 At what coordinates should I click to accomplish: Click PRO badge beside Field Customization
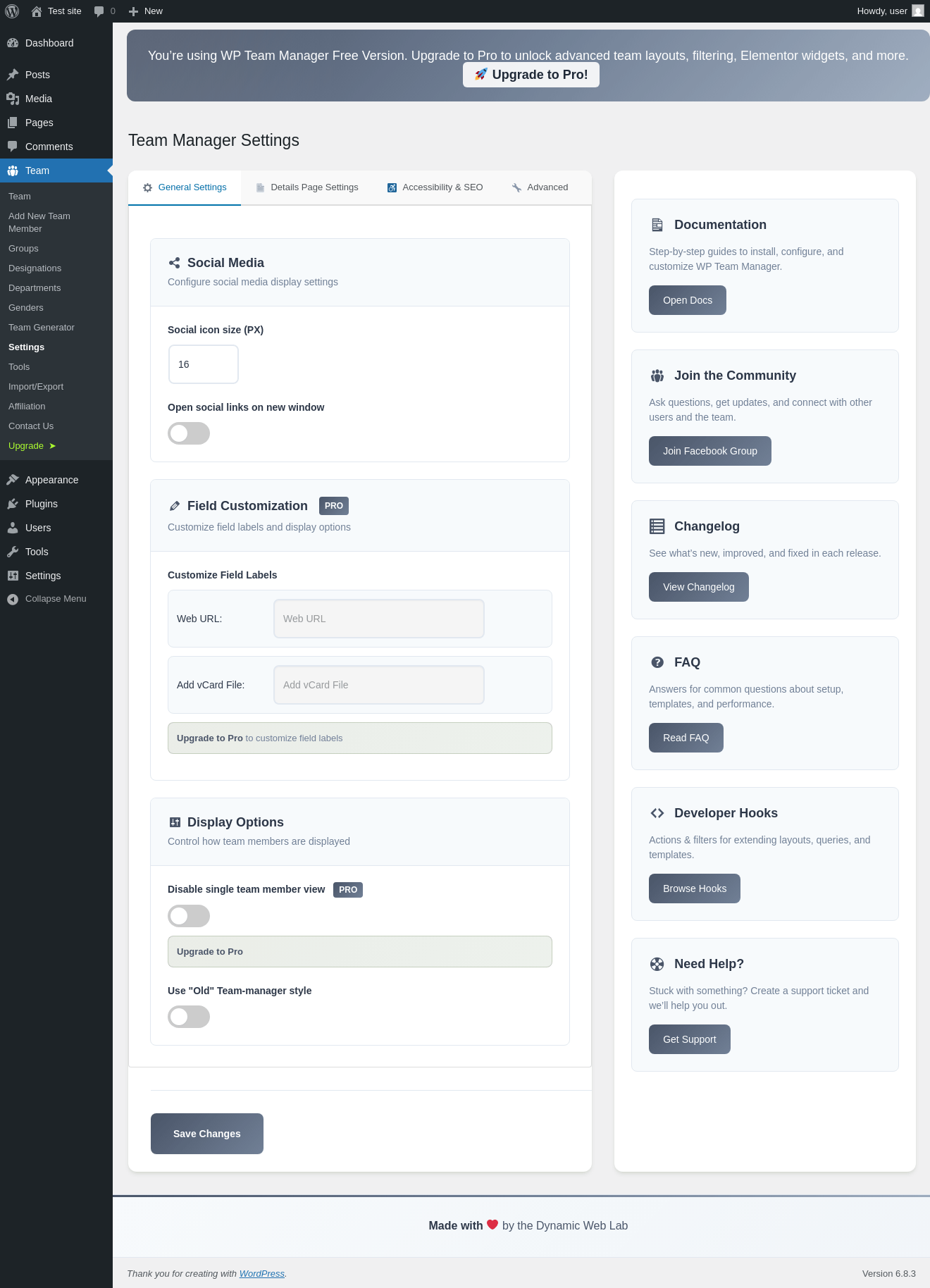pos(334,506)
